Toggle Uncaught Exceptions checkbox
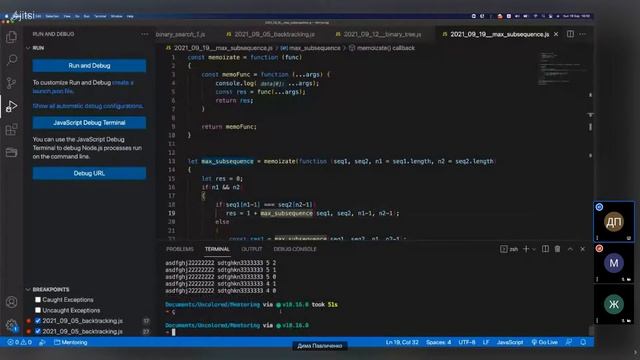640x360 pixels. click(x=38, y=310)
